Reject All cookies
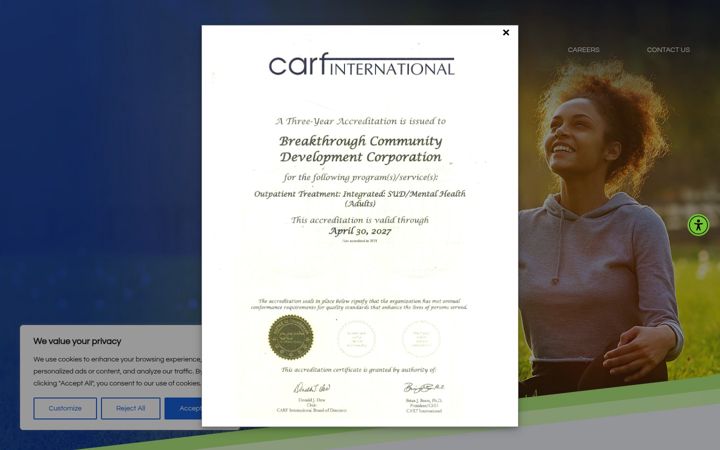This screenshot has width=720, height=450. click(130, 408)
